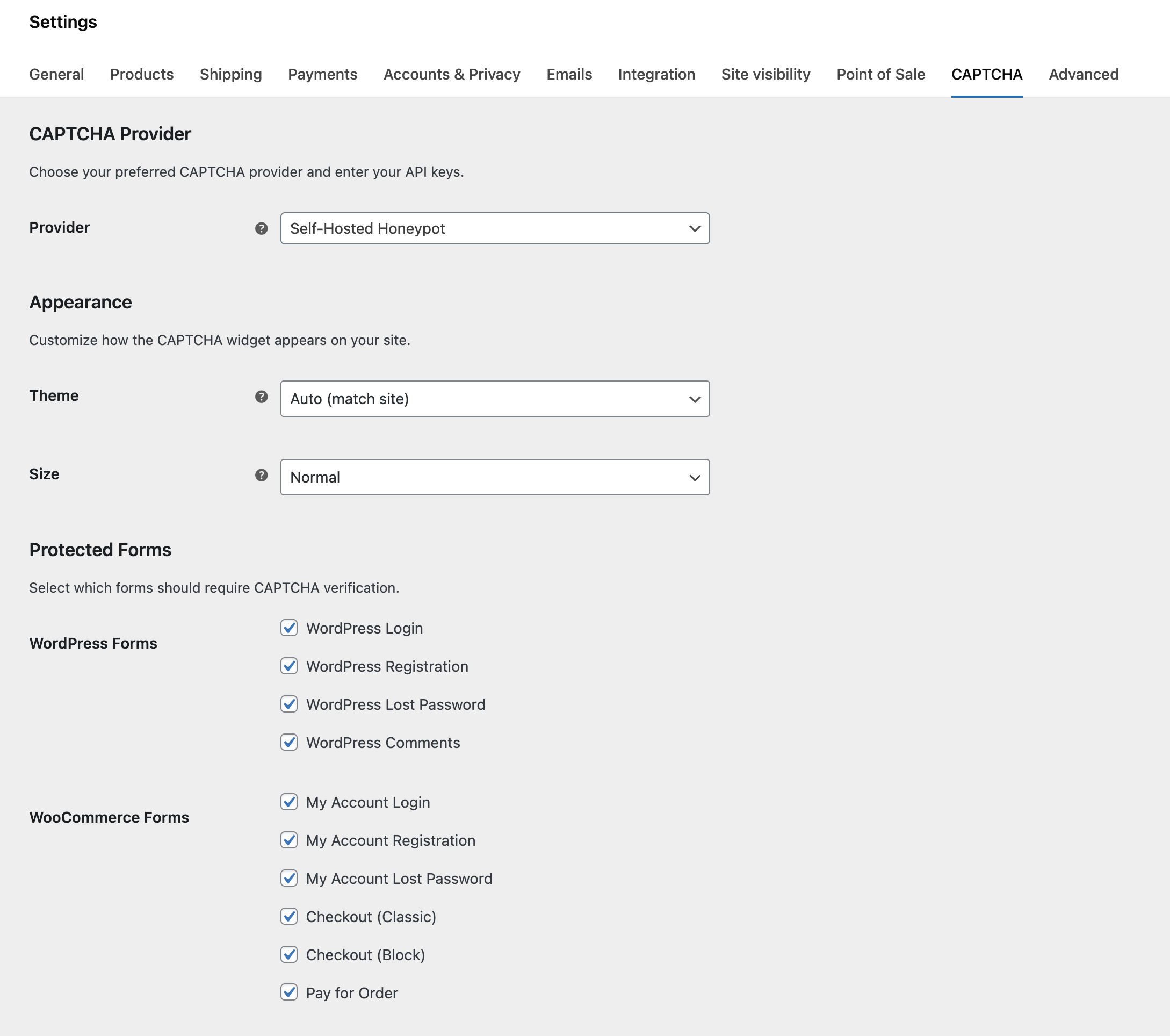The image size is (1170, 1036).
Task: Select the Point of Sale tab
Action: click(880, 75)
